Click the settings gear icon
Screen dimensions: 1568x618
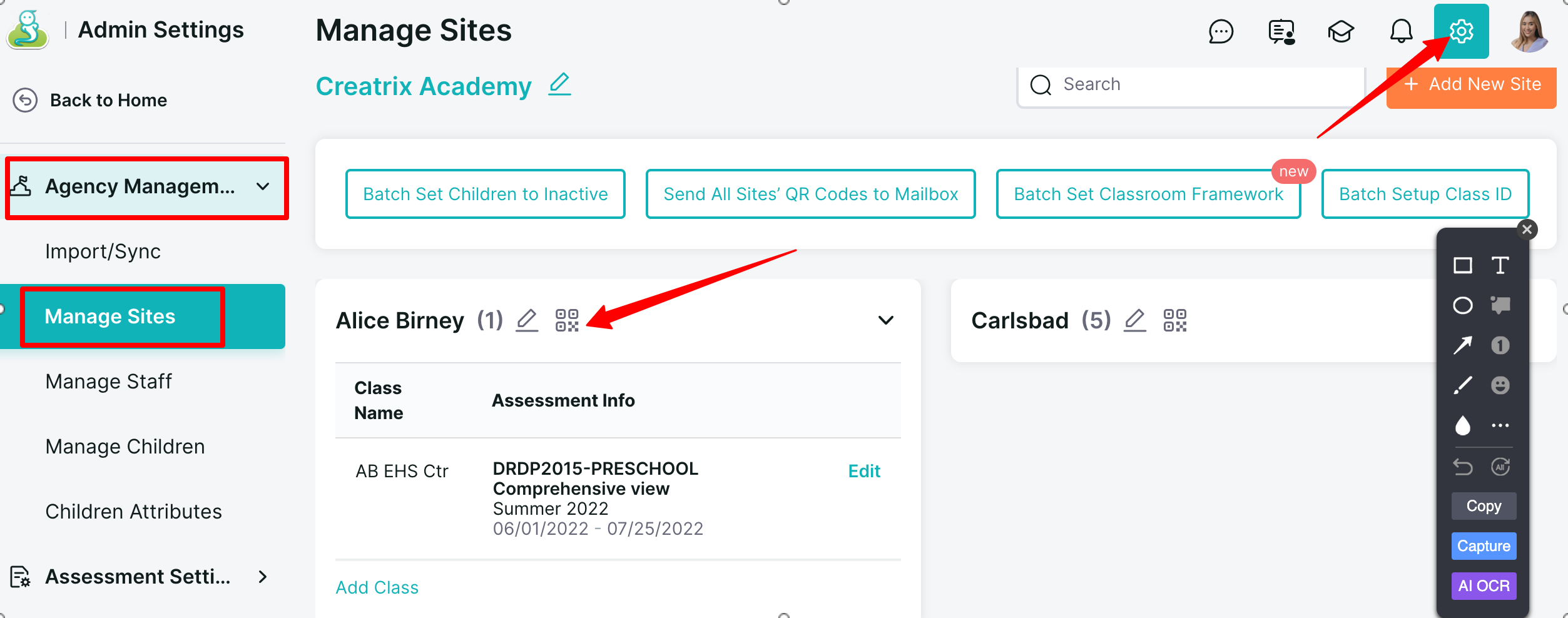click(1461, 31)
